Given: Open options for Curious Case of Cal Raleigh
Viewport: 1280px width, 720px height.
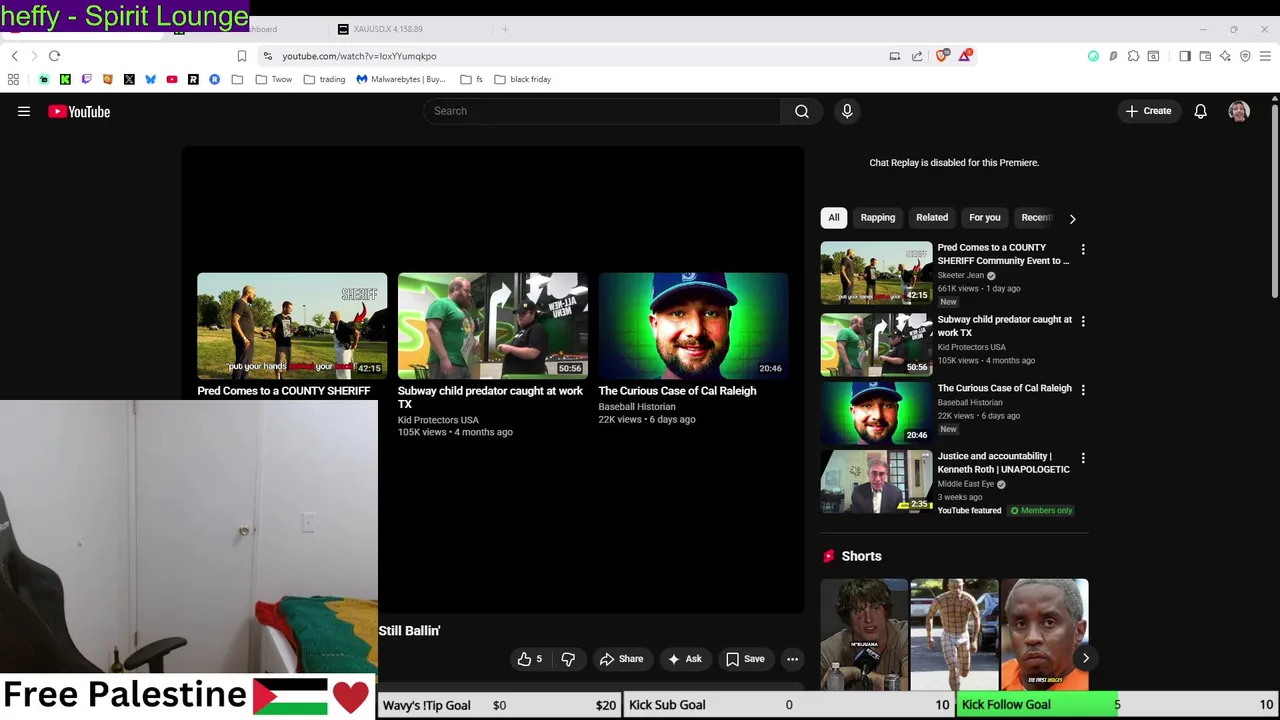Looking at the screenshot, I should (1083, 389).
